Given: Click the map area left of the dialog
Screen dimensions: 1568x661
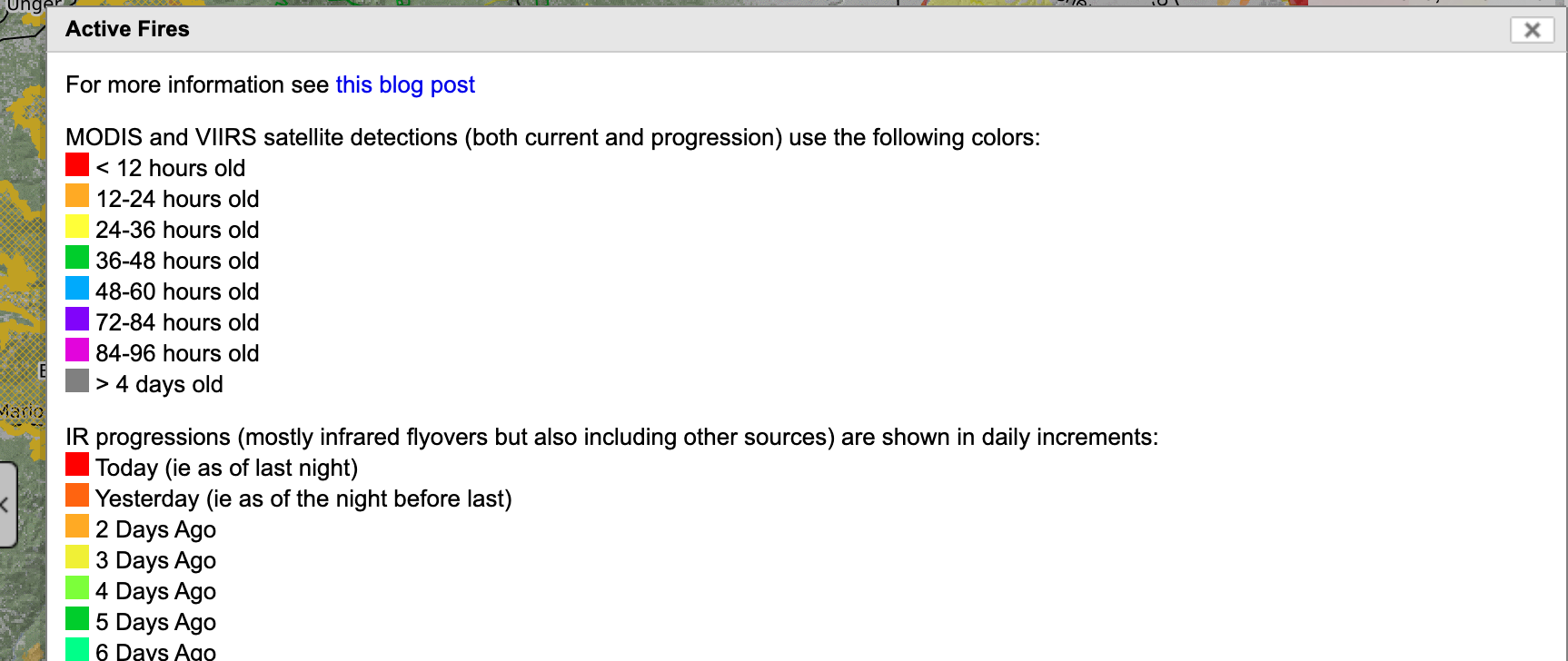Looking at the screenshot, I should pos(23,272).
